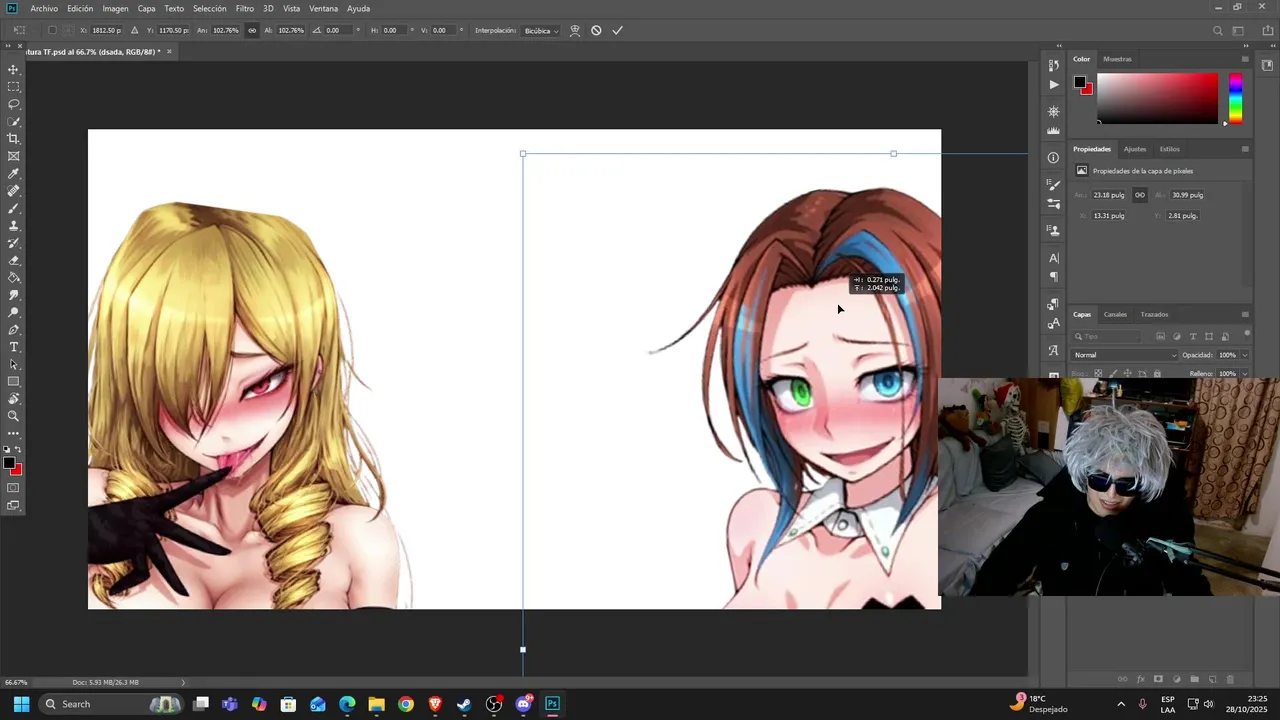The width and height of the screenshot is (1280, 720).
Task: Open the Capas panel menu
Action: tap(1245, 314)
